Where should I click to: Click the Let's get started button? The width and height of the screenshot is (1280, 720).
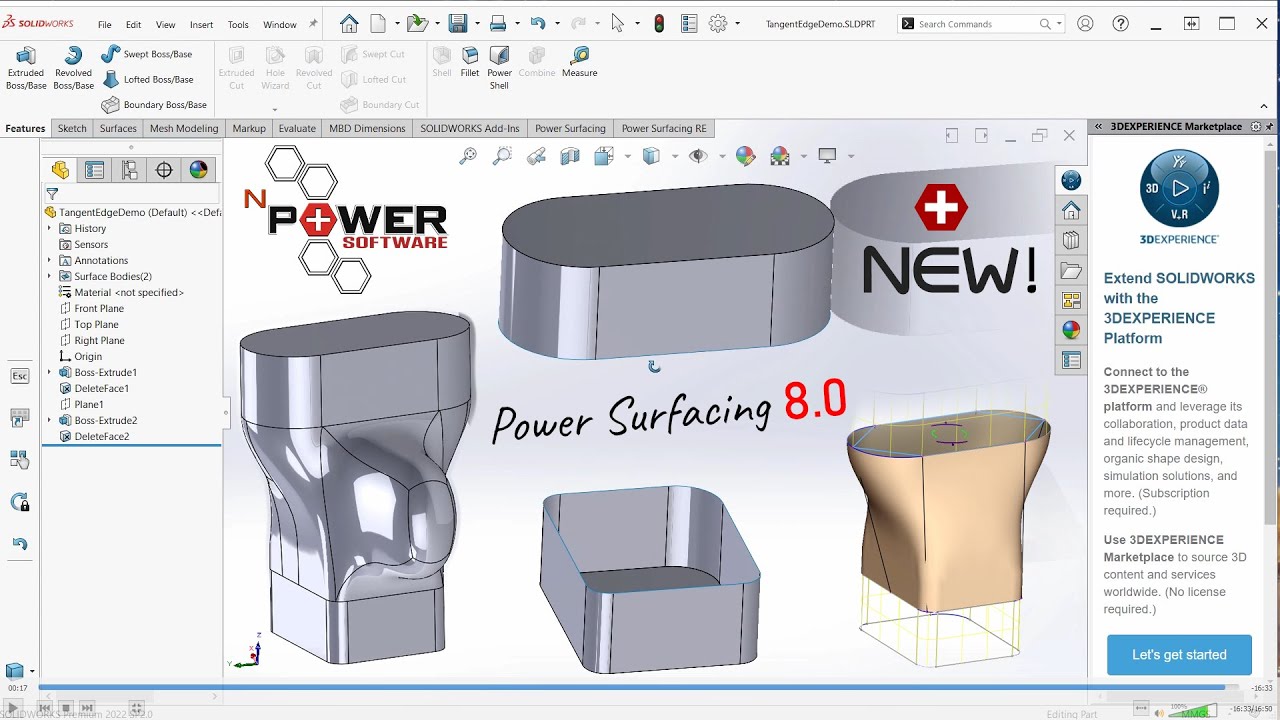1179,655
